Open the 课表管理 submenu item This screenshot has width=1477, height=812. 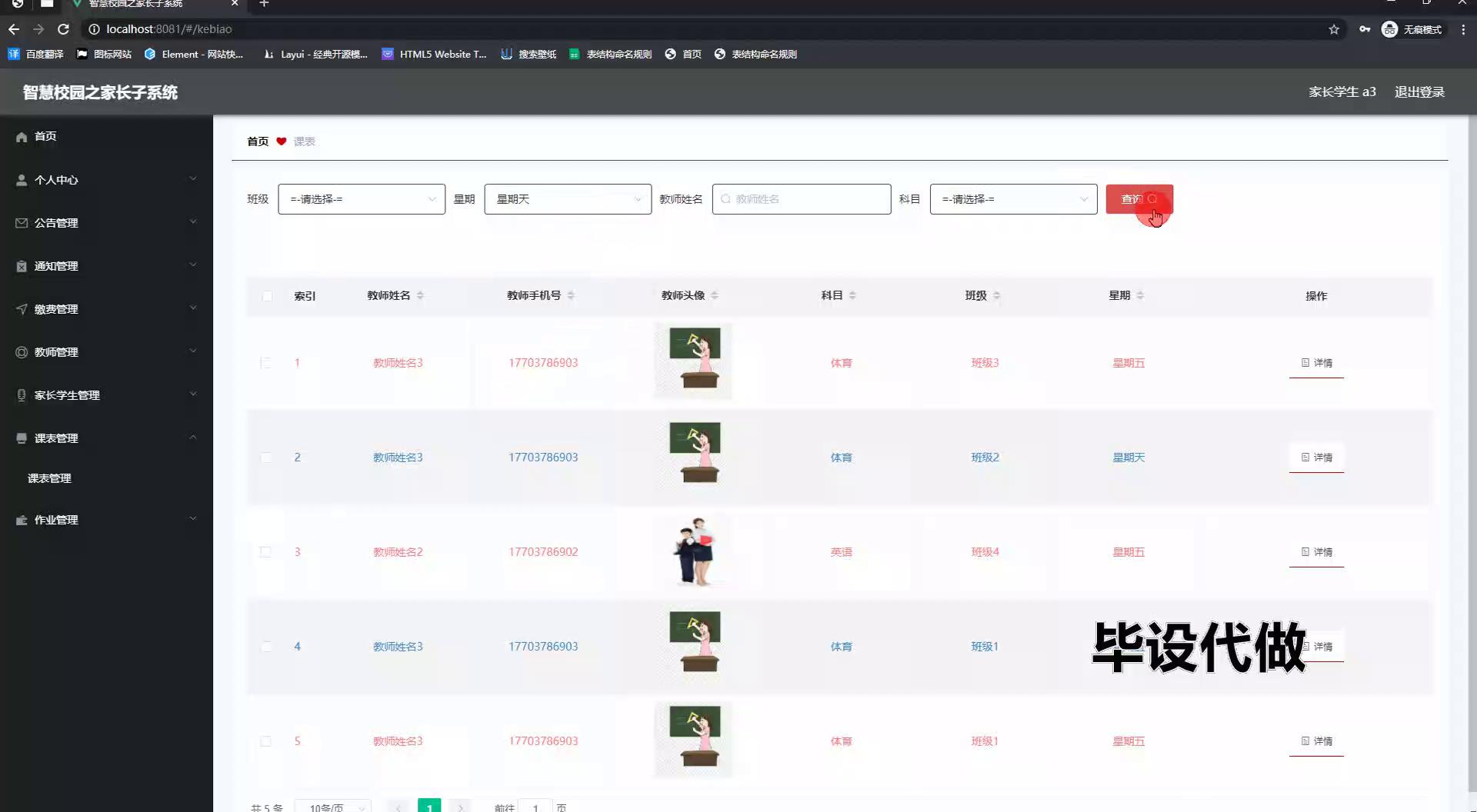(x=49, y=478)
